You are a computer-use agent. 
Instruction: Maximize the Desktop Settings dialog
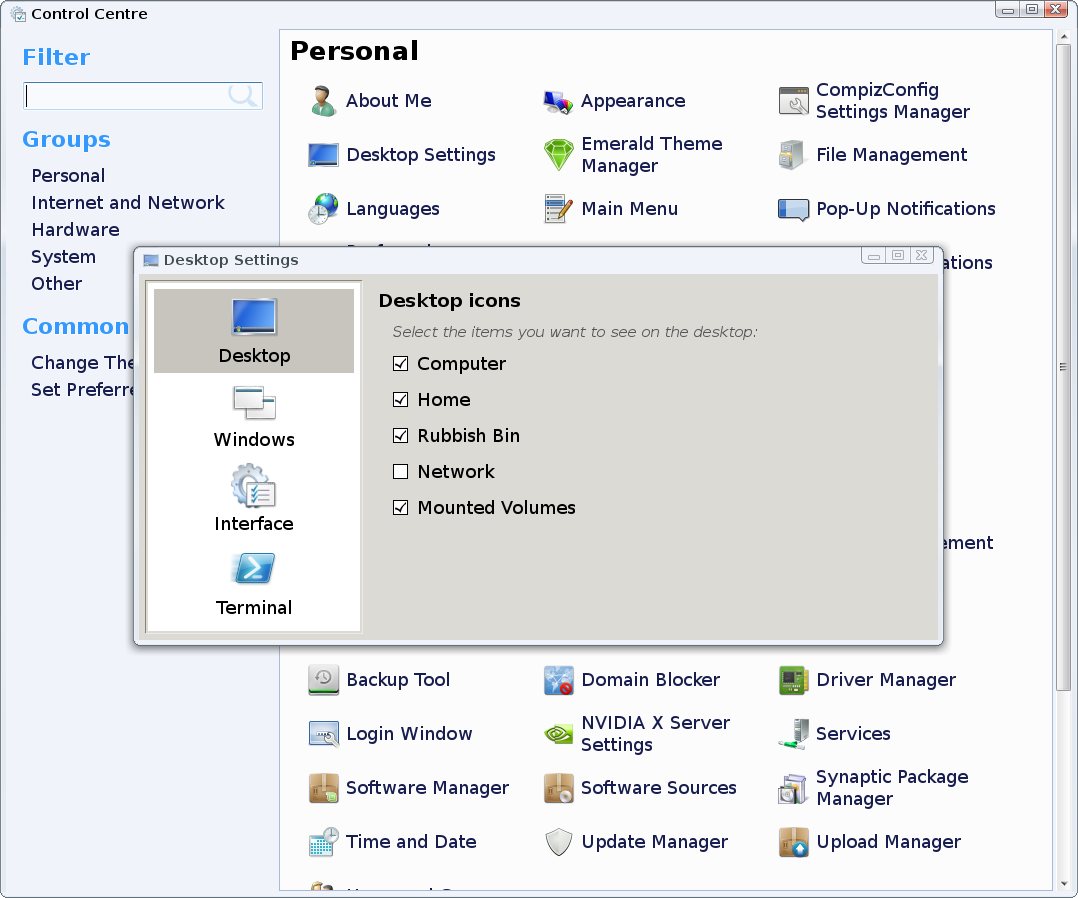click(x=897, y=255)
